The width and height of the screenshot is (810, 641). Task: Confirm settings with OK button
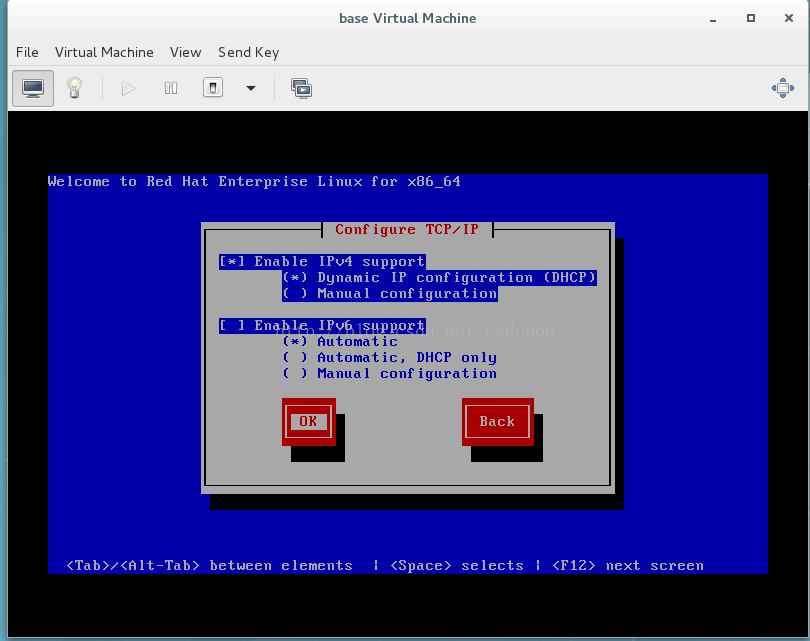308,421
